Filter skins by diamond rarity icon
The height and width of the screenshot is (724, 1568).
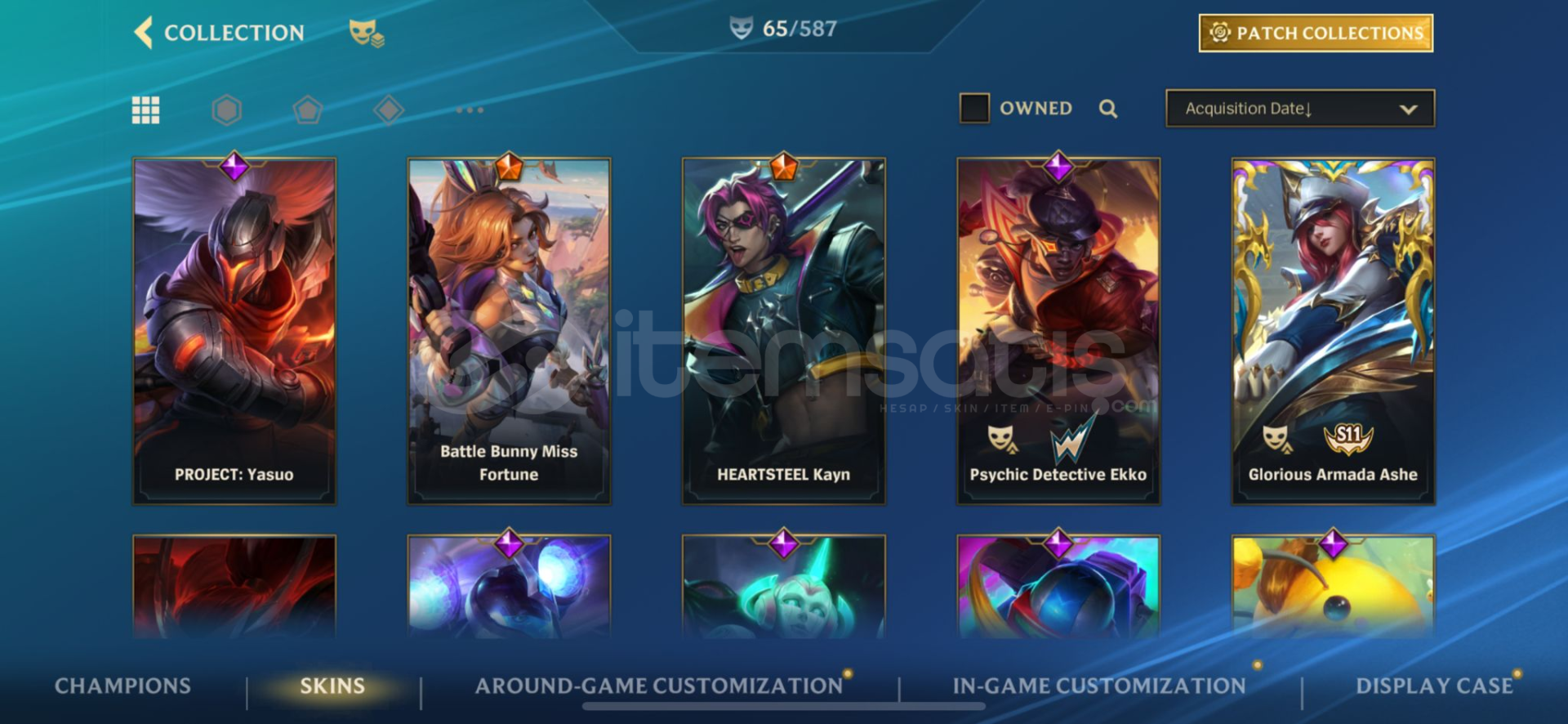click(389, 109)
